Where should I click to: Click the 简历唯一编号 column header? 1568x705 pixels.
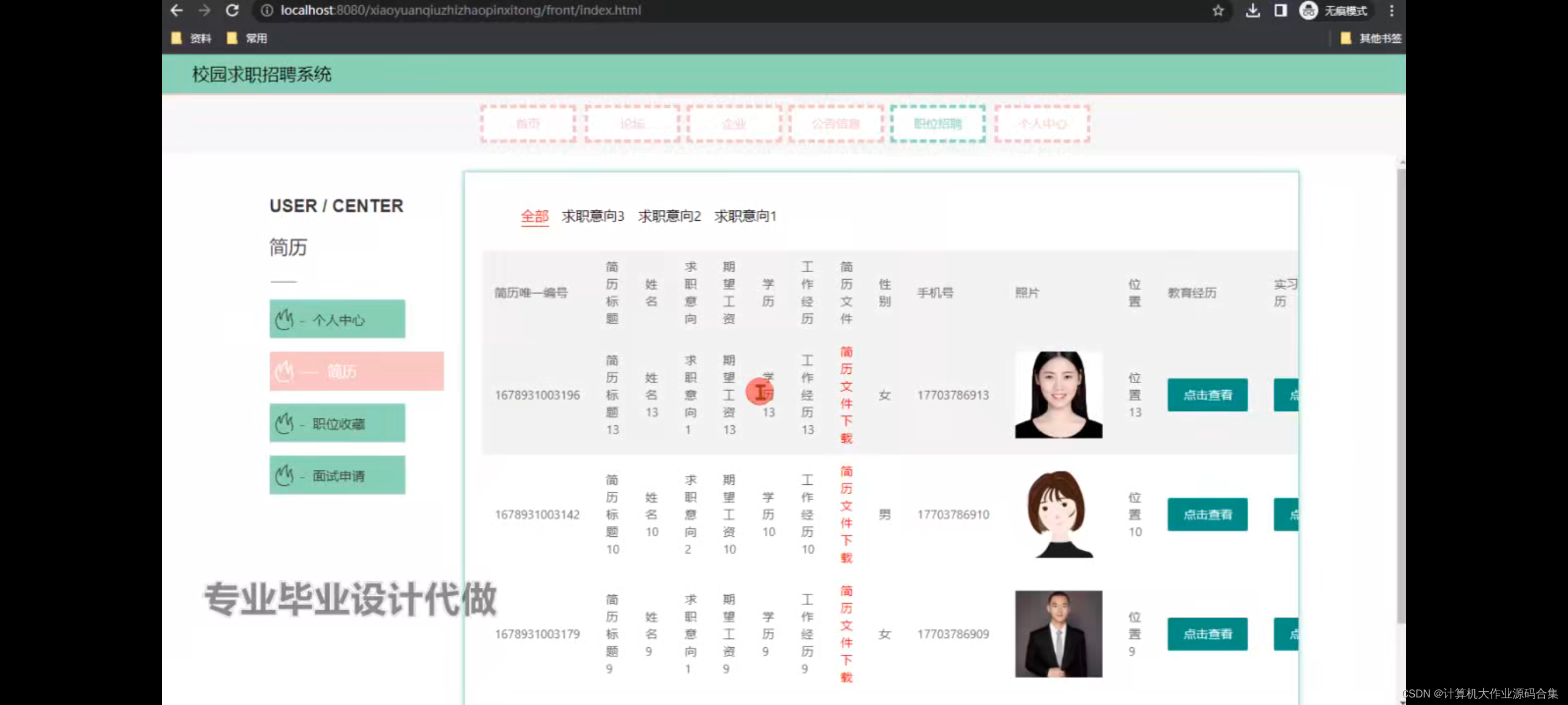point(531,292)
